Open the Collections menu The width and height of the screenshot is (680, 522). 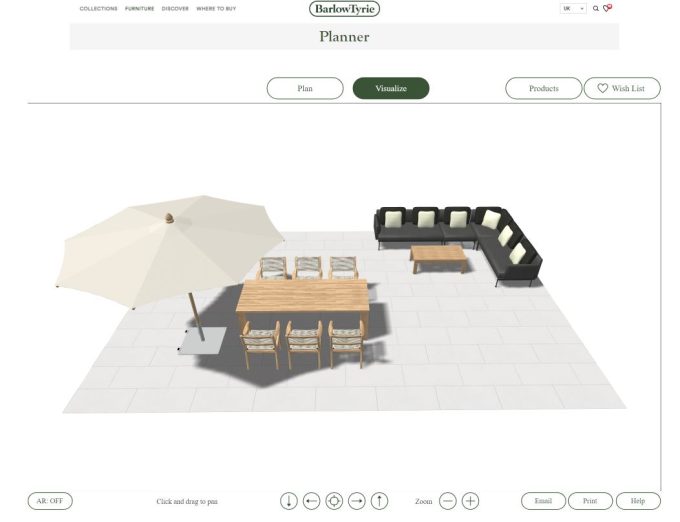(x=98, y=8)
